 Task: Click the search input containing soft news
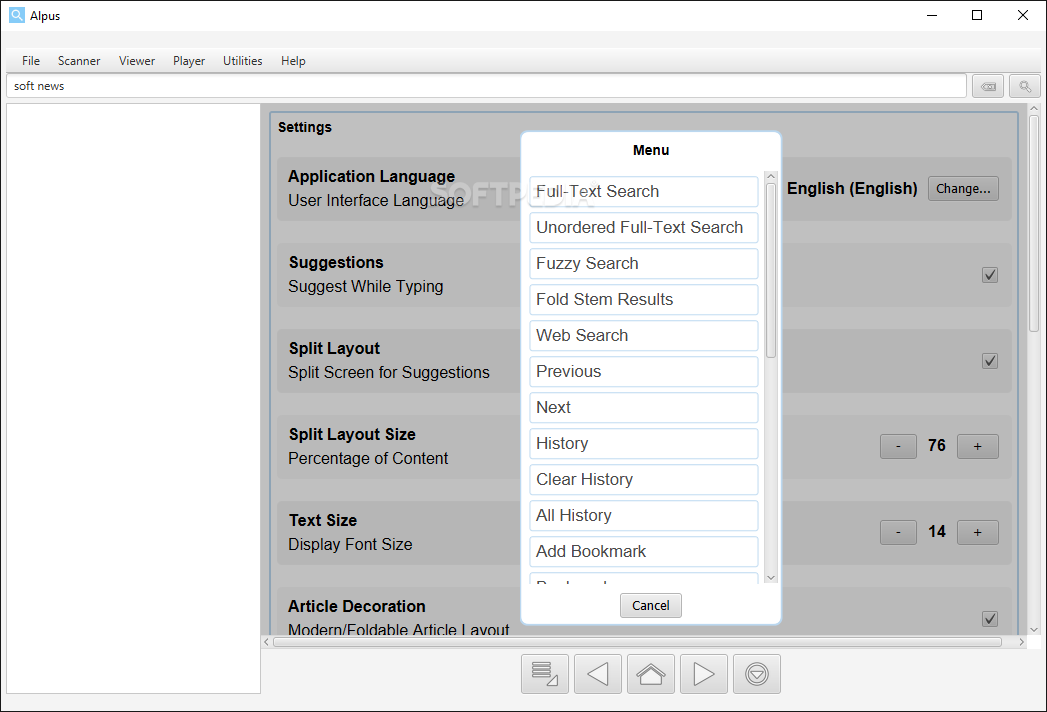pyautogui.click(x=486, y=86)
